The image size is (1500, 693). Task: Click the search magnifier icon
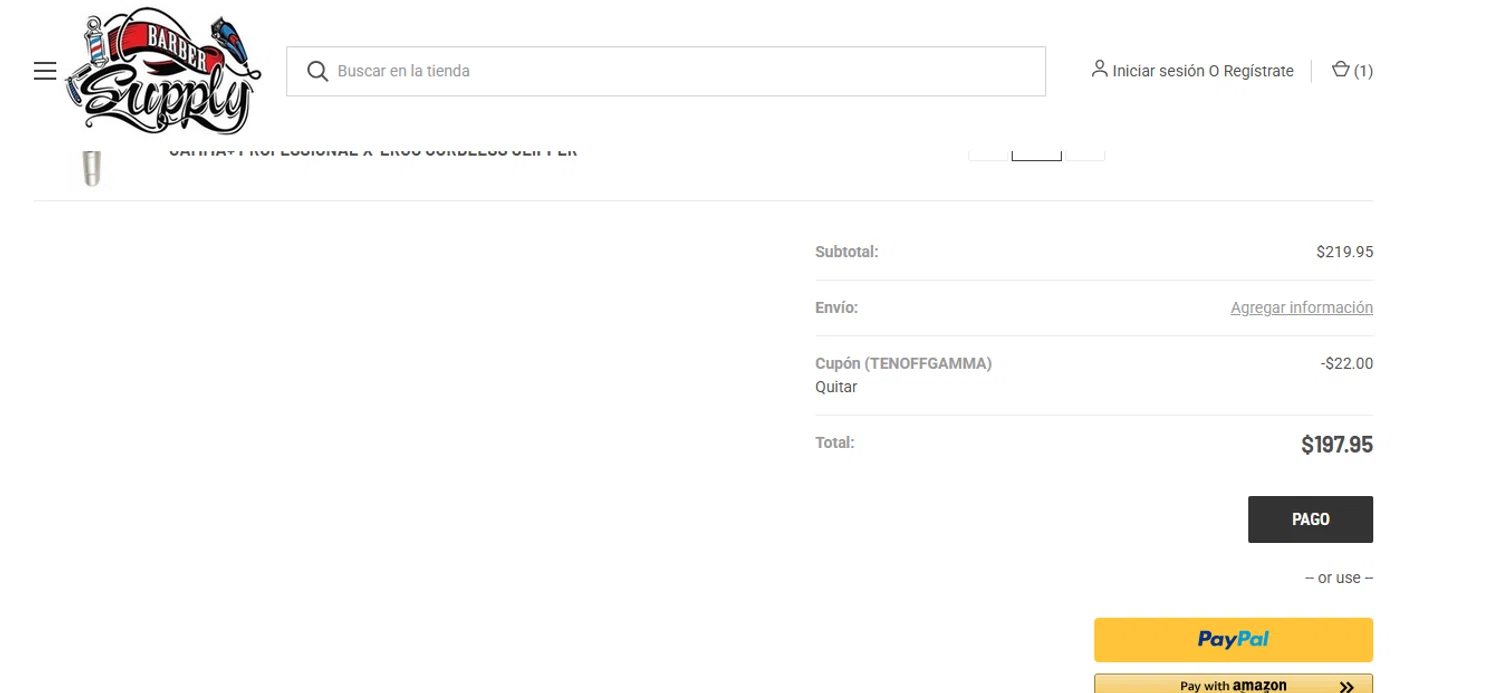318,71
